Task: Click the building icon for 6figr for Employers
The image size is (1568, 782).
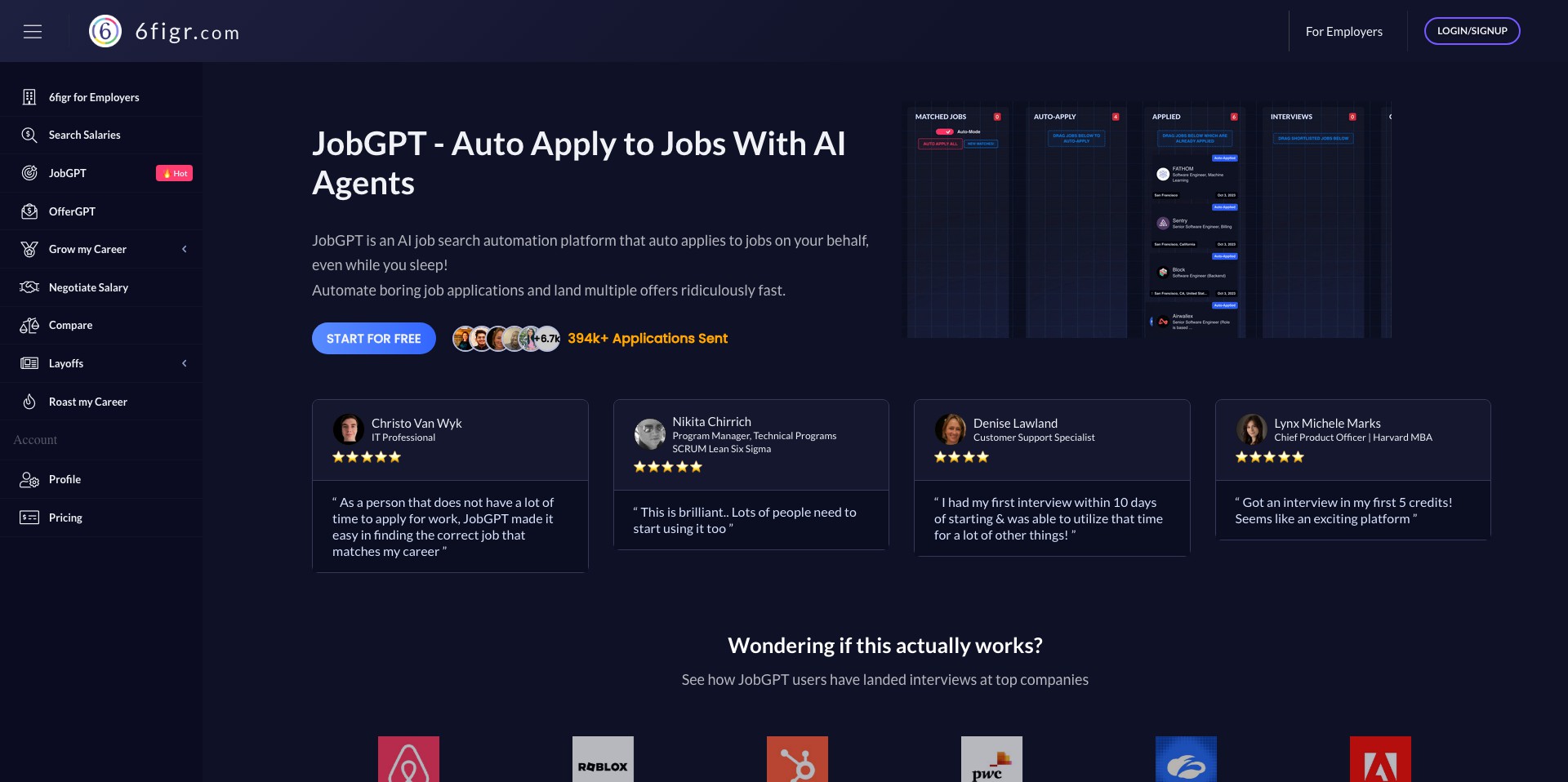Action: (29, 97)
